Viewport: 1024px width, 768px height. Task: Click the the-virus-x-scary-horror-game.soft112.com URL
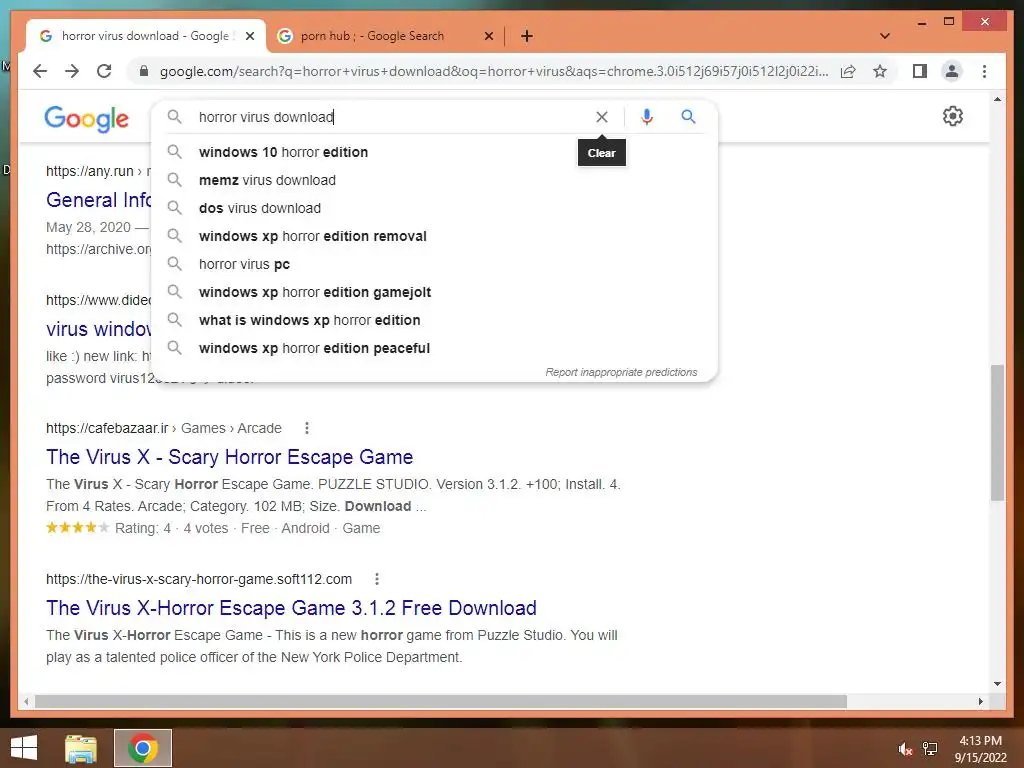pyautogui.click(x=199, y=579)
